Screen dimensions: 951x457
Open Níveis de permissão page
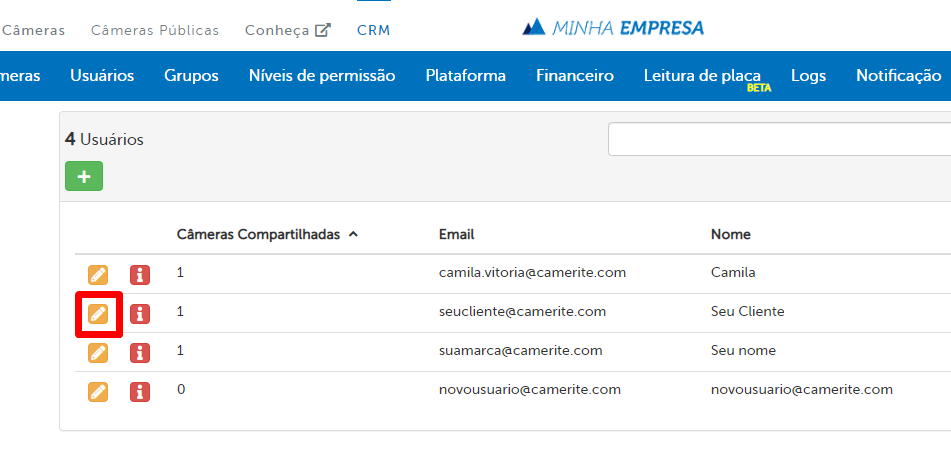(x=322, y=76)
